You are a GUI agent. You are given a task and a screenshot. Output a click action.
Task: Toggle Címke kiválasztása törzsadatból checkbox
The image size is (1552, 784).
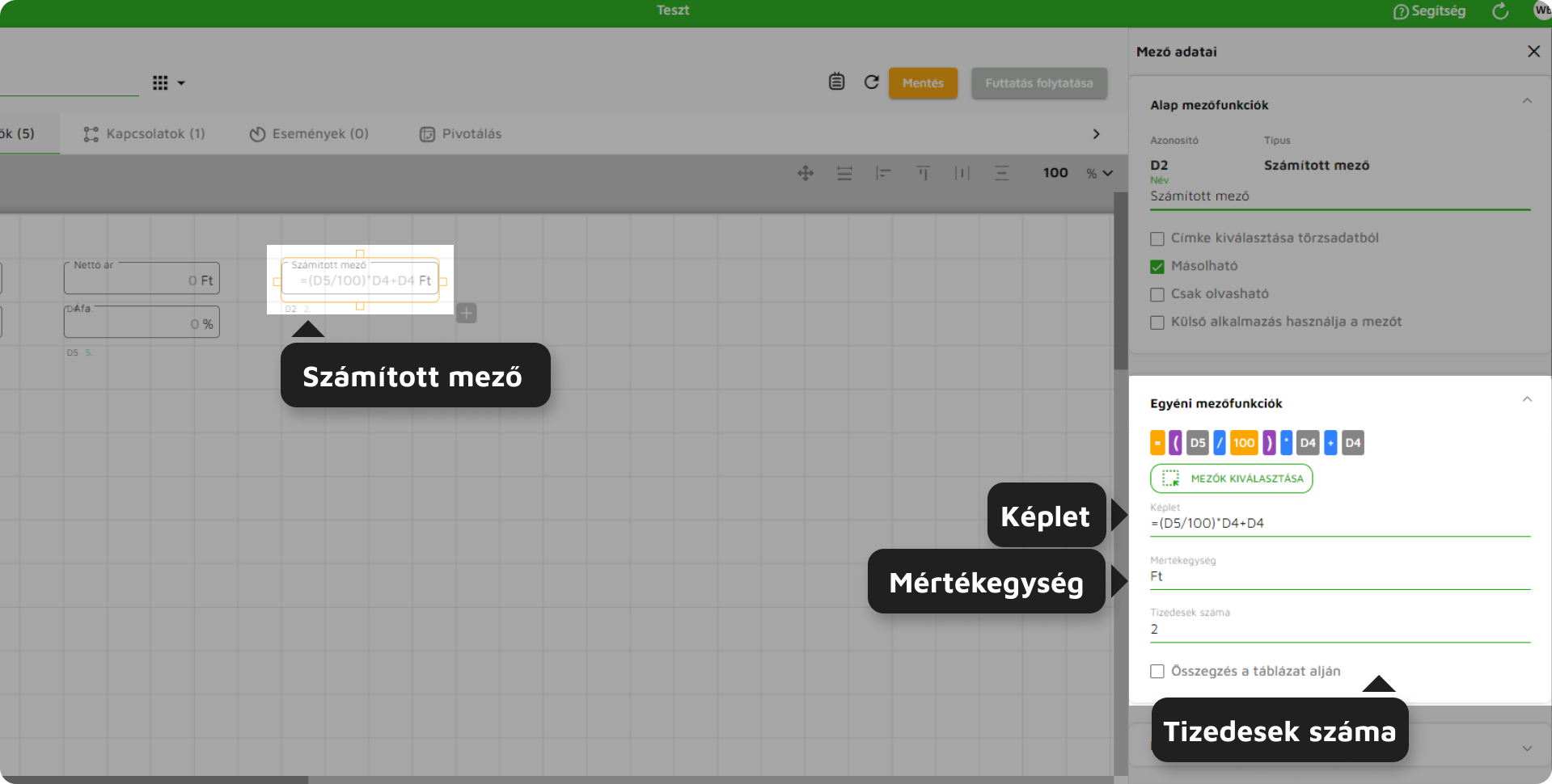pos(1157,238)
